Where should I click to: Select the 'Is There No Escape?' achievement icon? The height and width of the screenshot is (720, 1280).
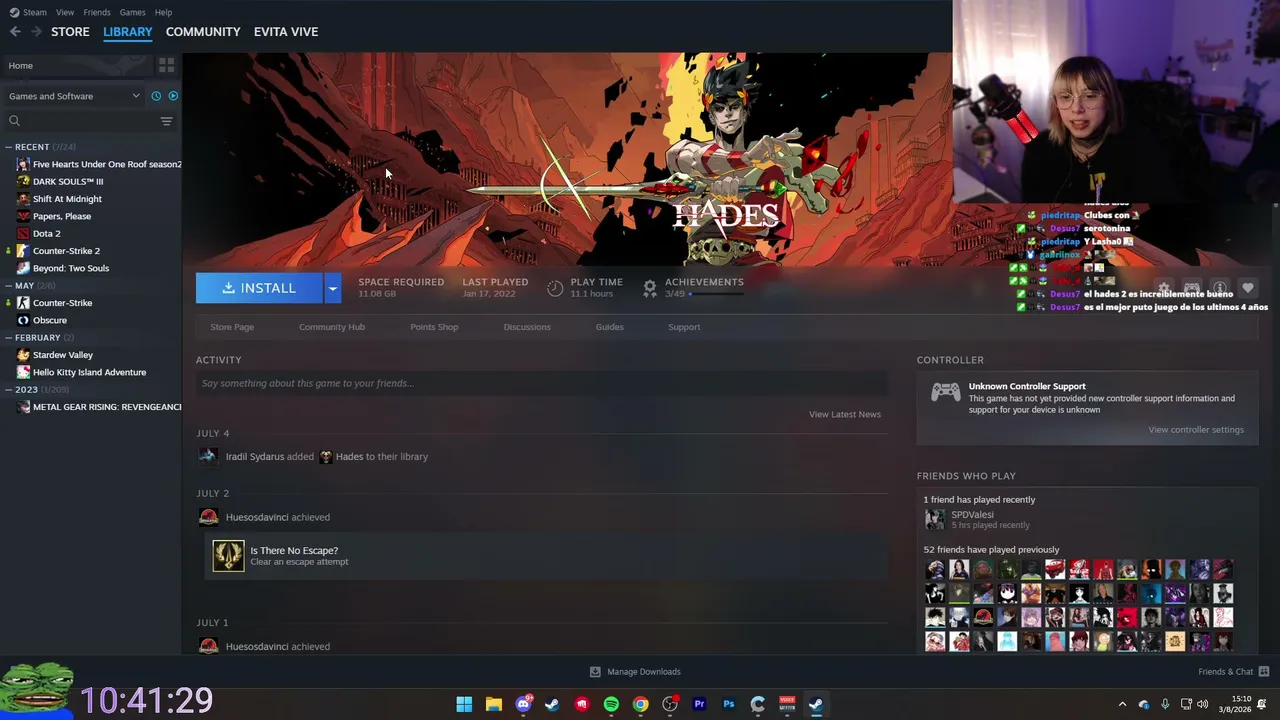tap(228, 556)
